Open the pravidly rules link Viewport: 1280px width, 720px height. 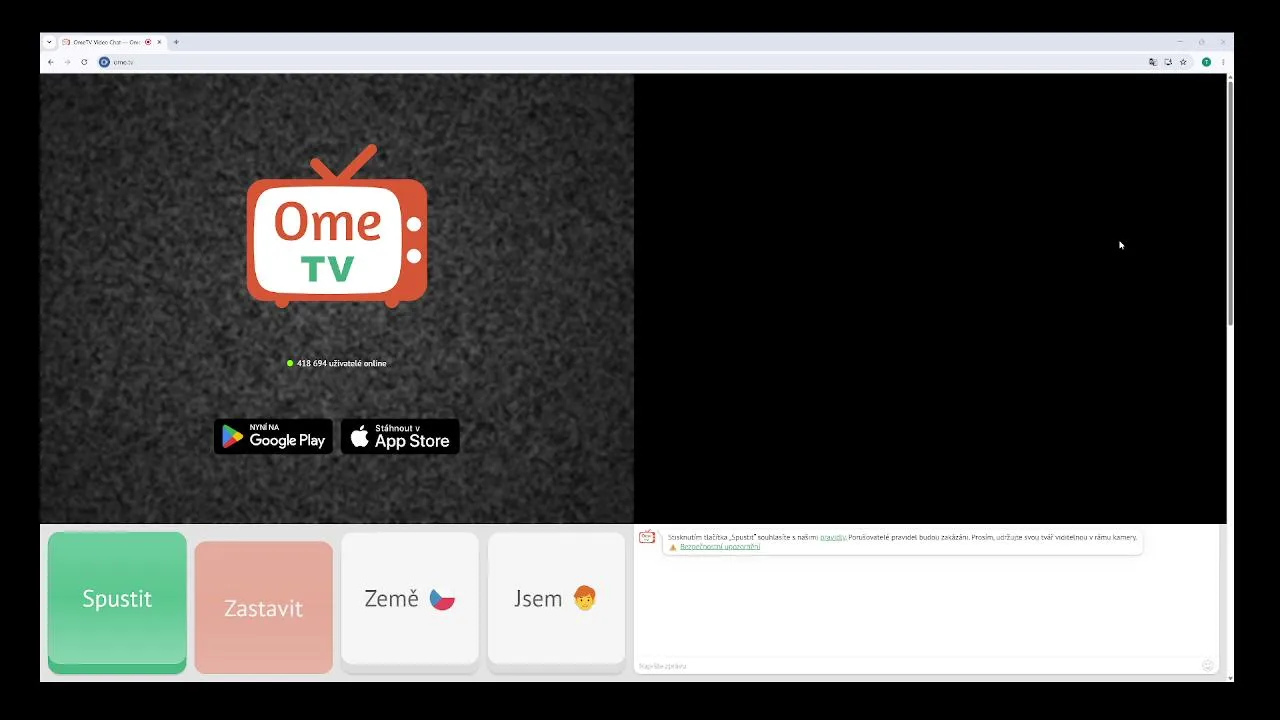[x=832, y=537]
